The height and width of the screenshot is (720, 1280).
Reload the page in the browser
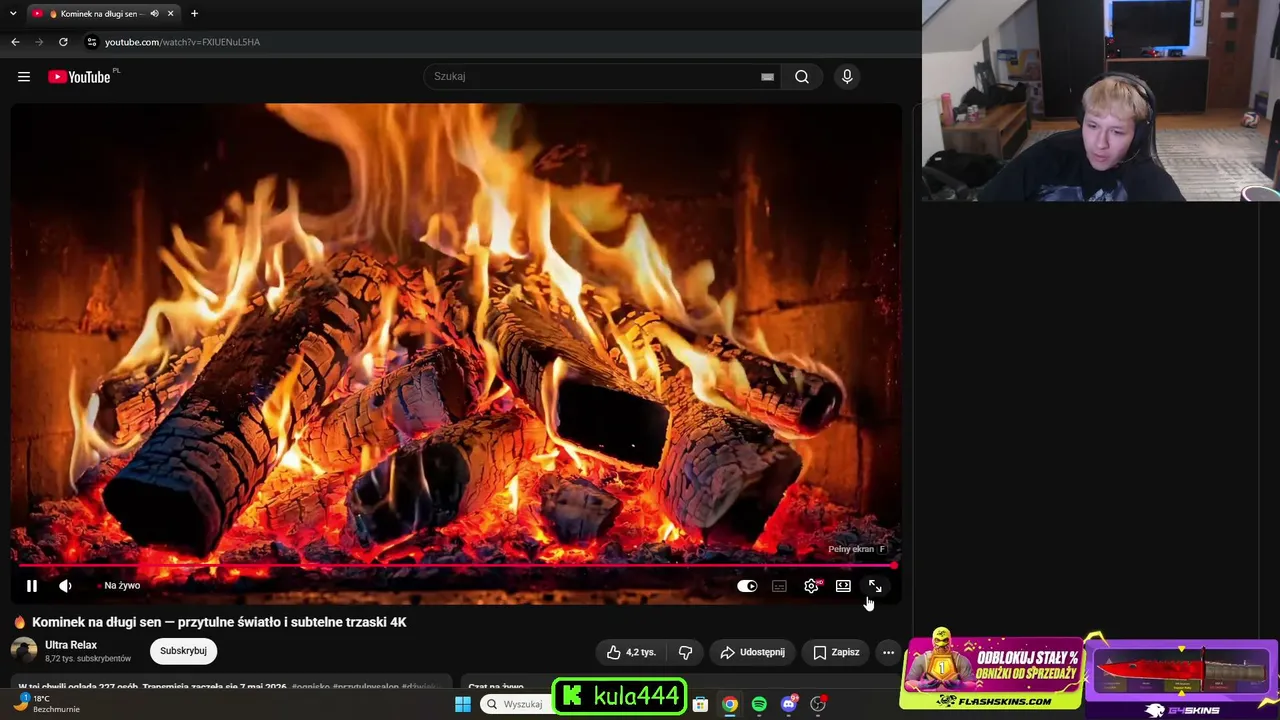click(63, 42)
